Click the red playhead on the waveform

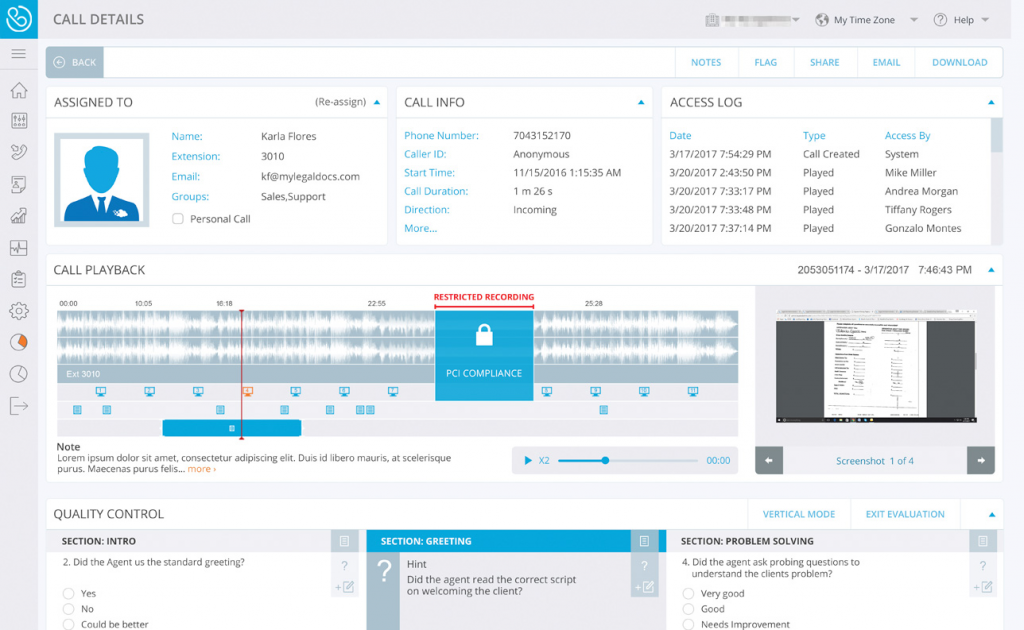[242, 373]
